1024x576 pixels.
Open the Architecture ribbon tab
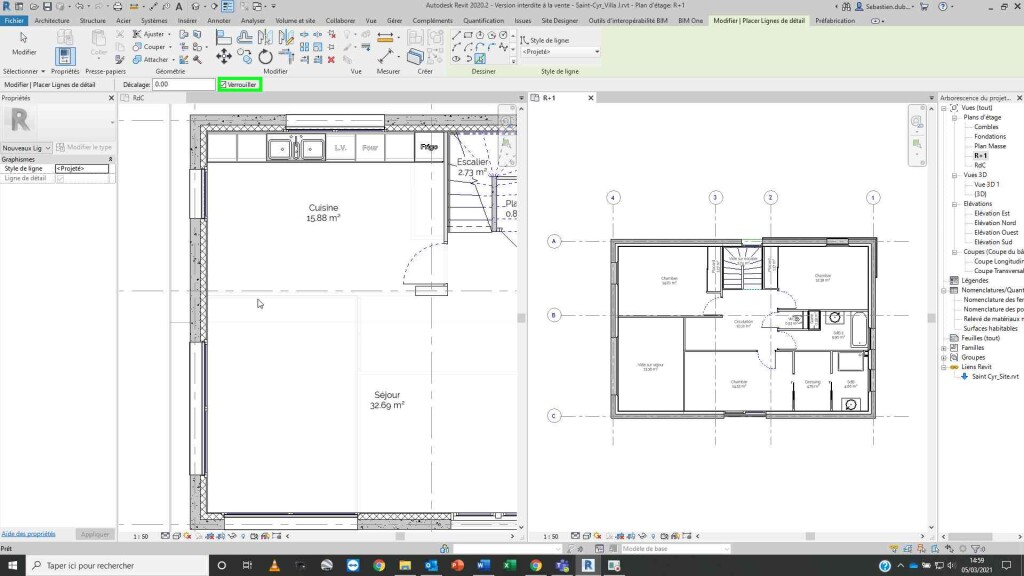tap(52, 20)
